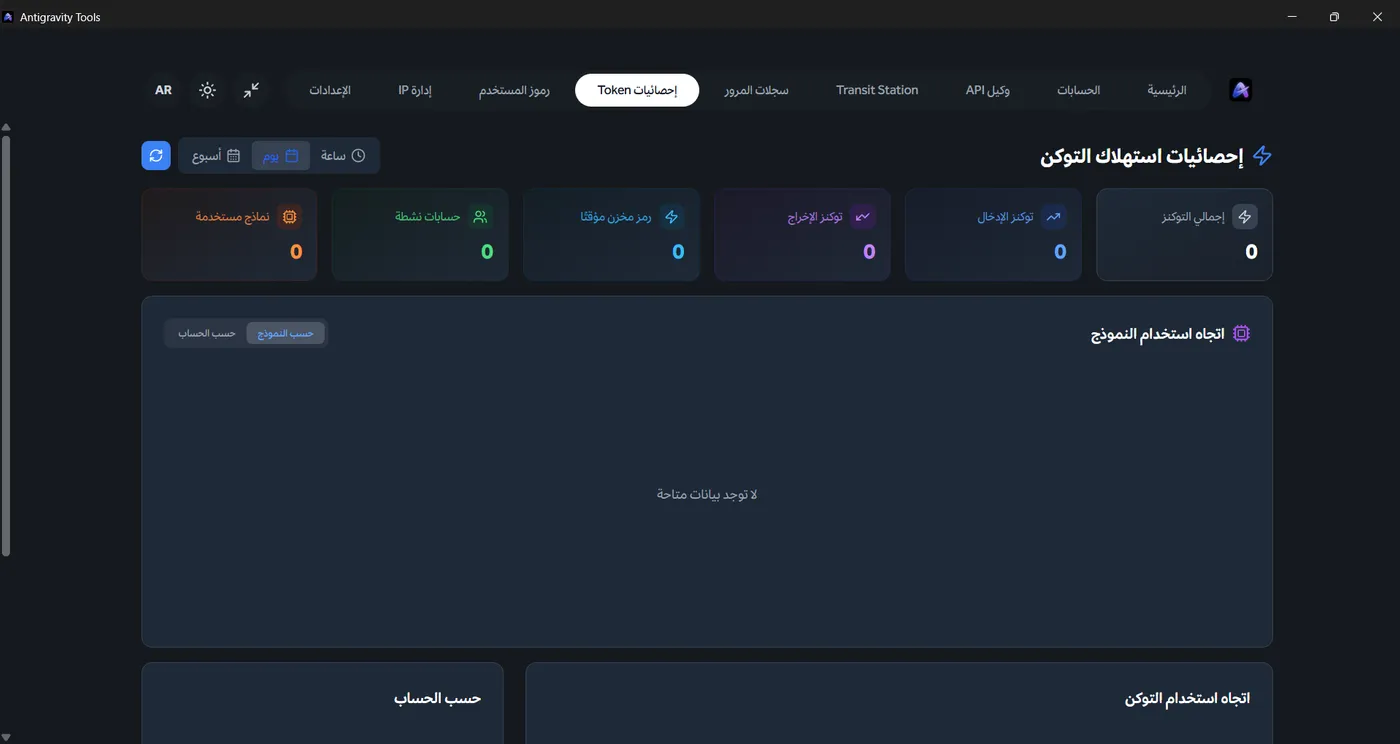Click the lightning icon on the إجمالي التوكنز card

1244,217
